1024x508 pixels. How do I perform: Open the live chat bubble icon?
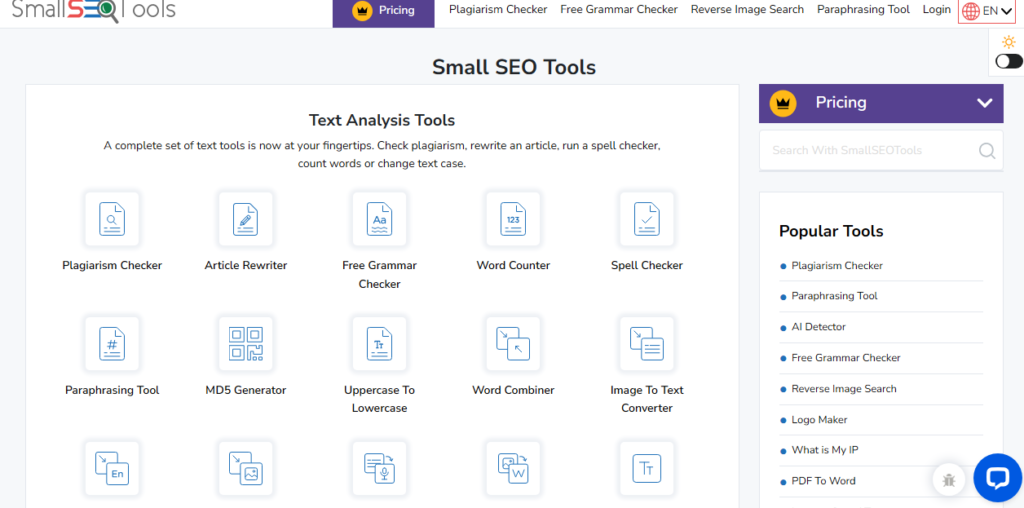997,478
